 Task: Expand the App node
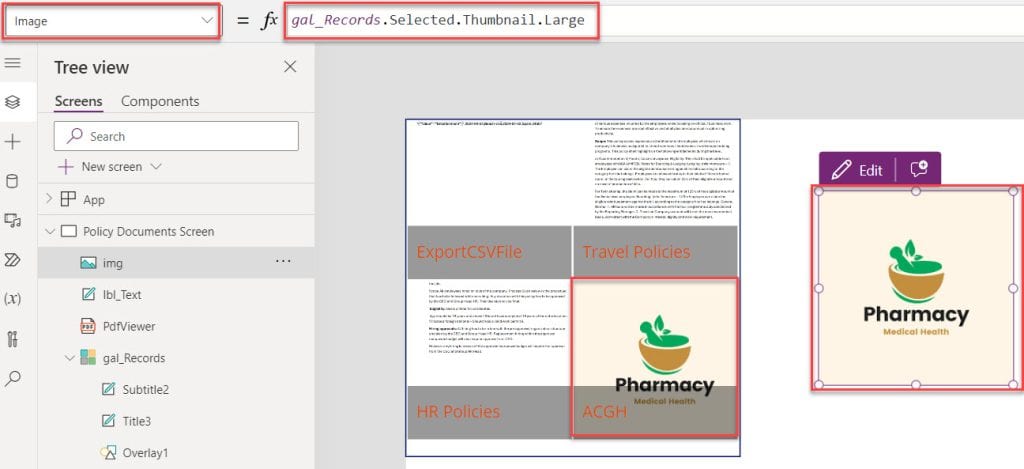49,200
